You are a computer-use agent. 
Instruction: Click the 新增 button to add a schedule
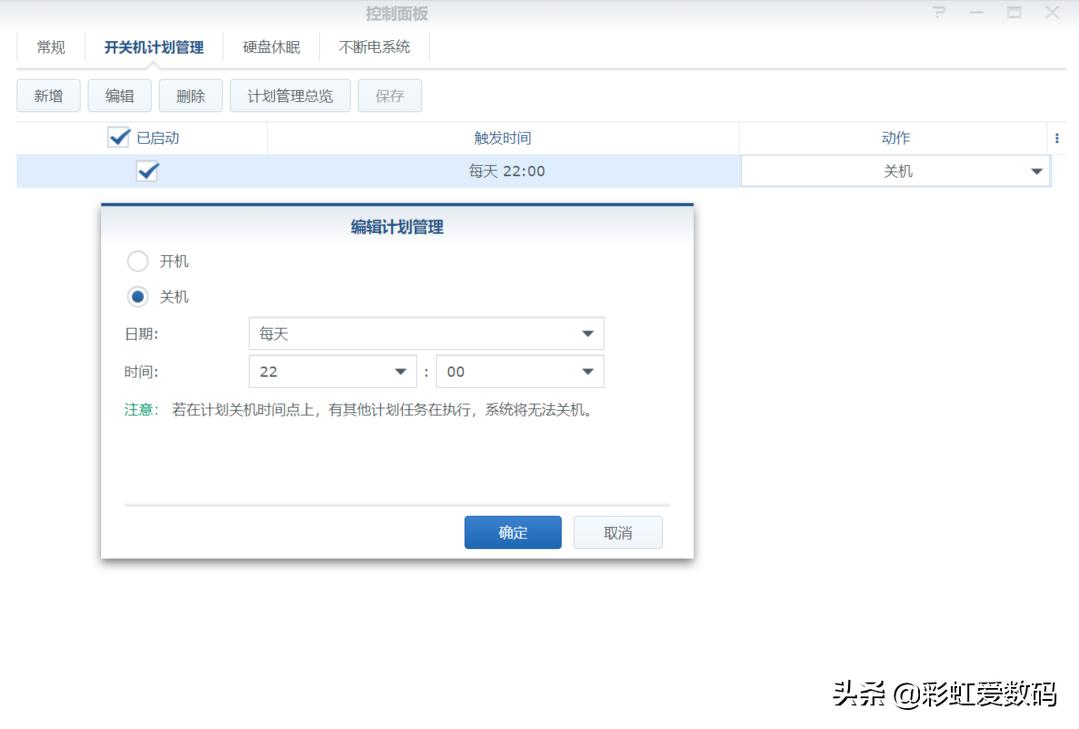click(x=47, y=95)
